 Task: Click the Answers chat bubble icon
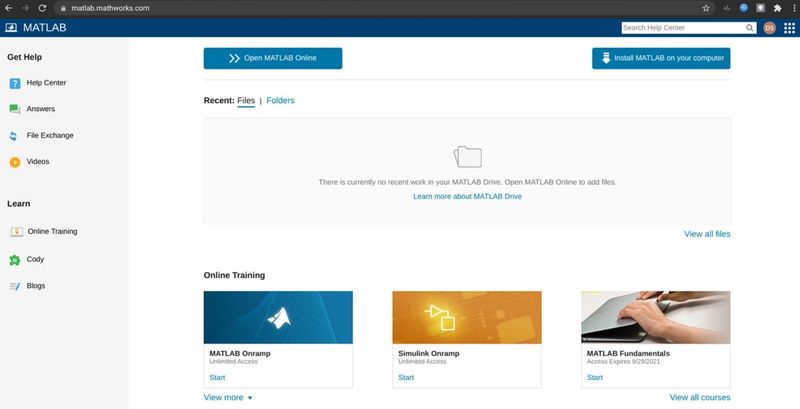(15, 109)
